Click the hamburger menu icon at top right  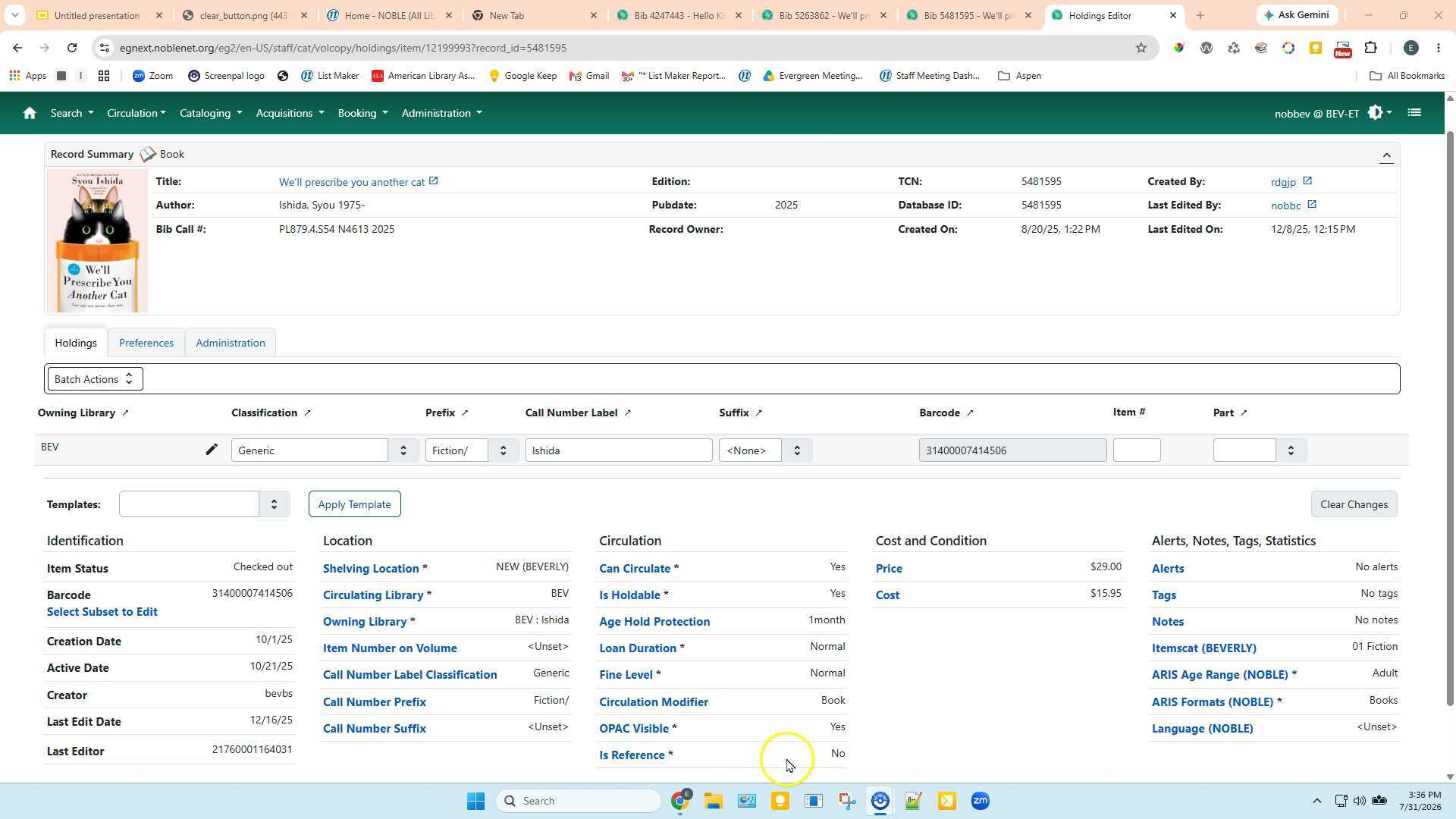1414,113
